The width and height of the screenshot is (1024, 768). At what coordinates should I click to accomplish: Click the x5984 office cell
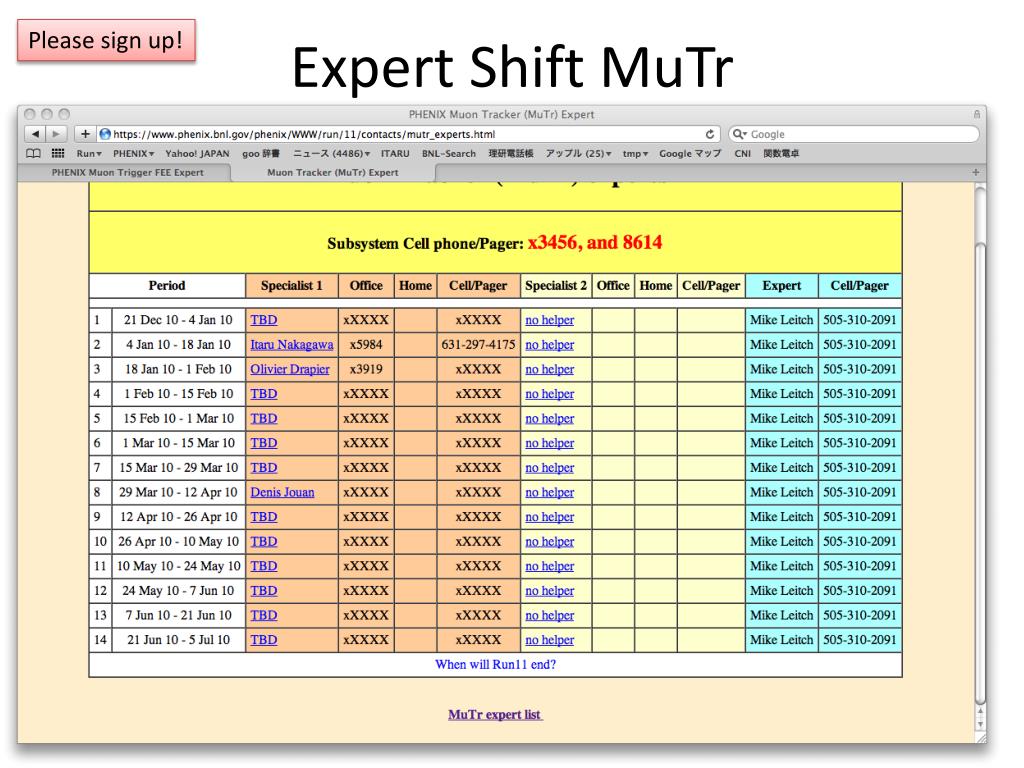(366, 345)
